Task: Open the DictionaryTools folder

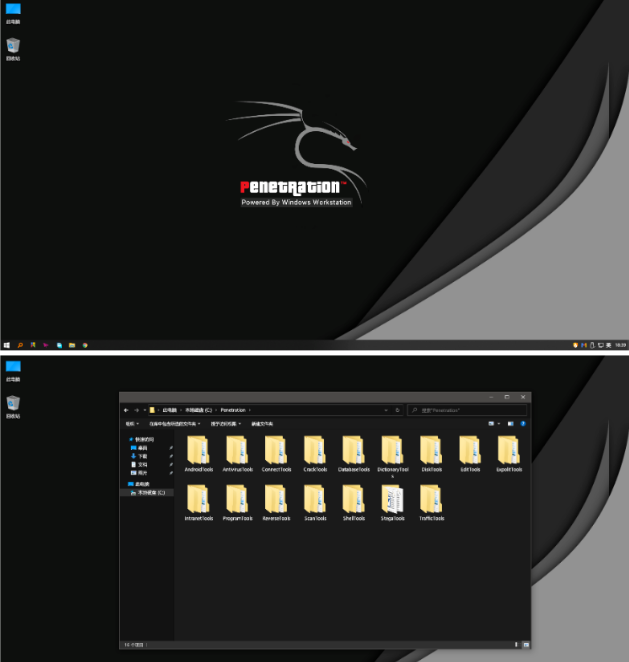Action: click(393, 456)
